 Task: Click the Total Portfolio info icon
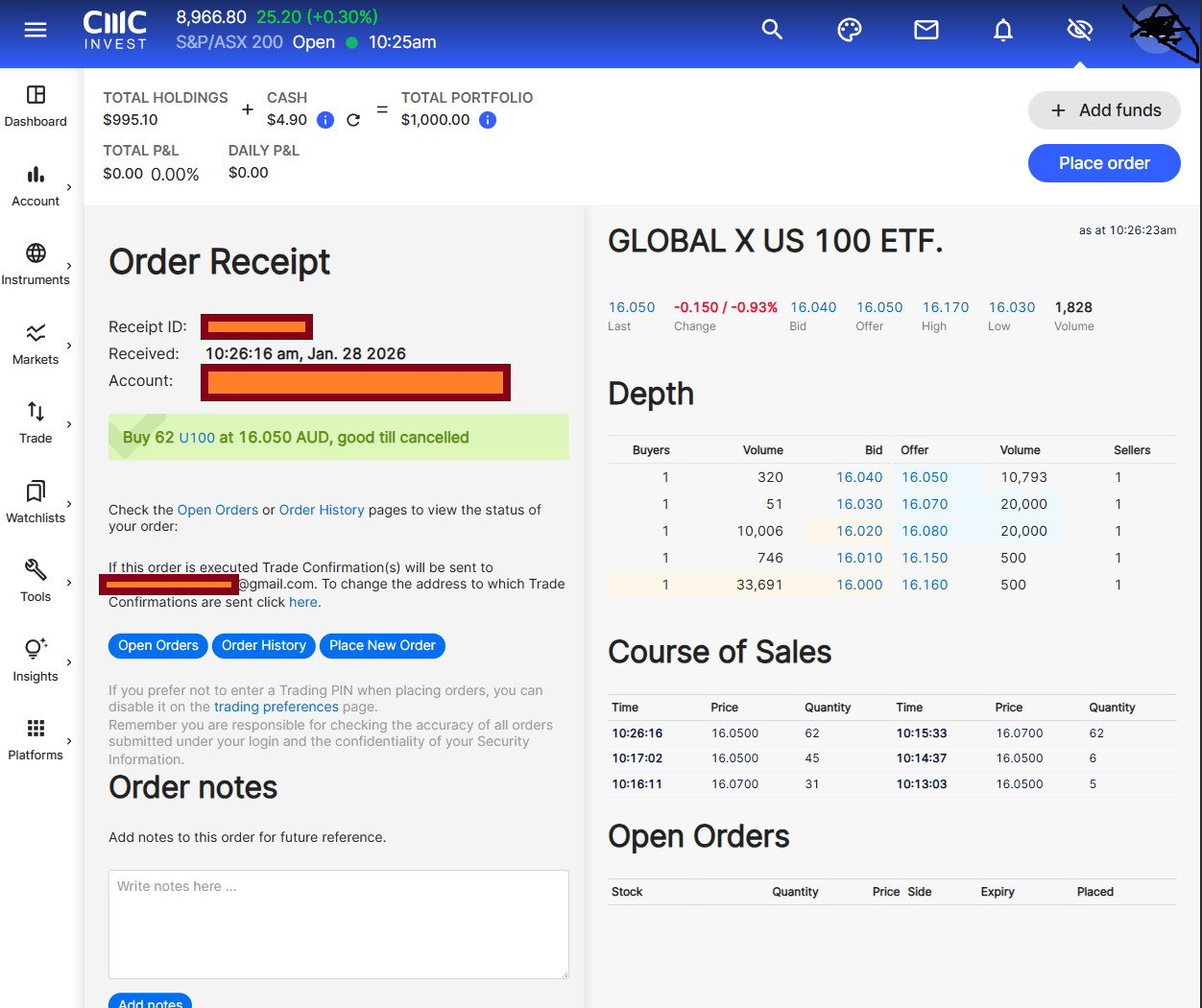pyautogui.click(x=488, y=120)
